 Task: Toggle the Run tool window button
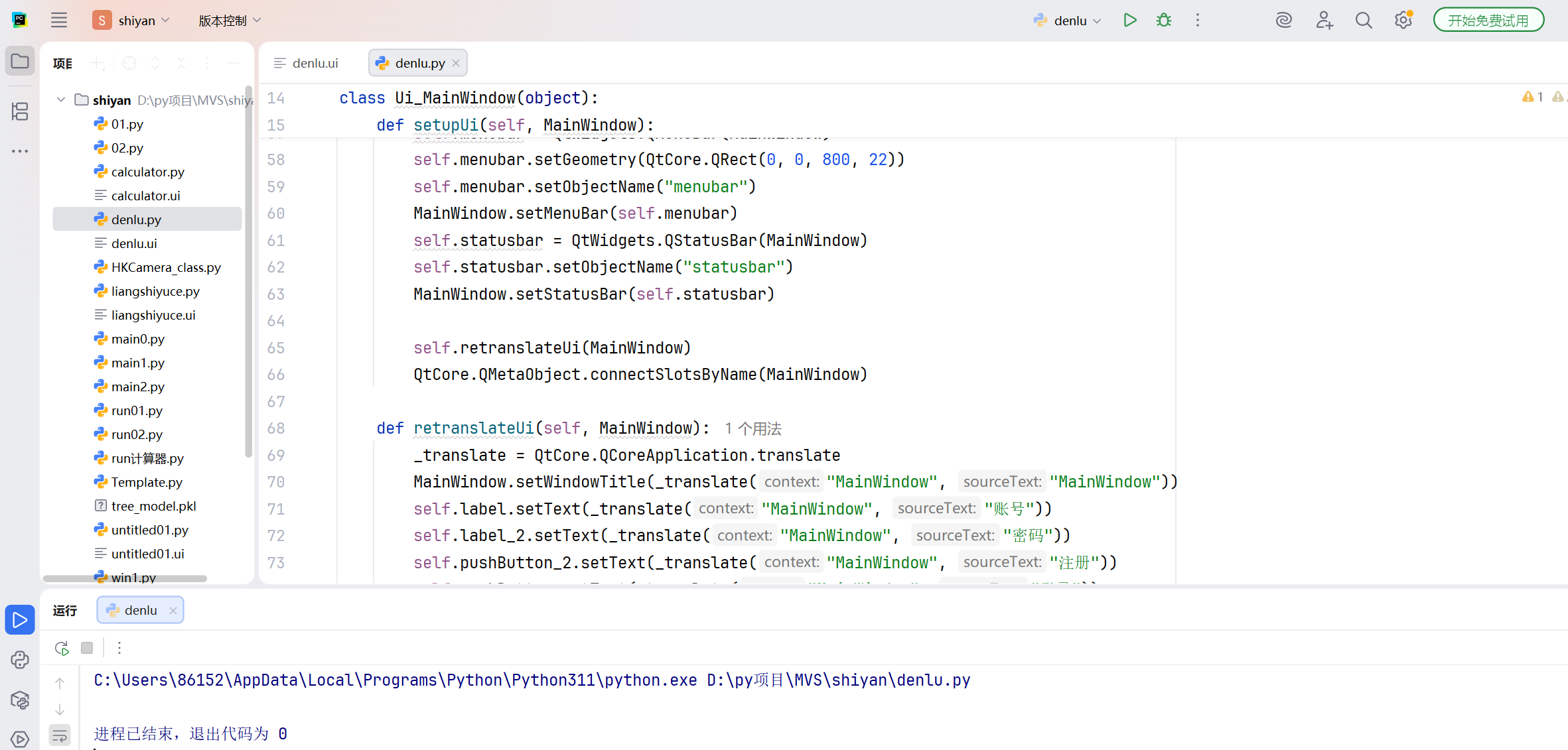20,619
